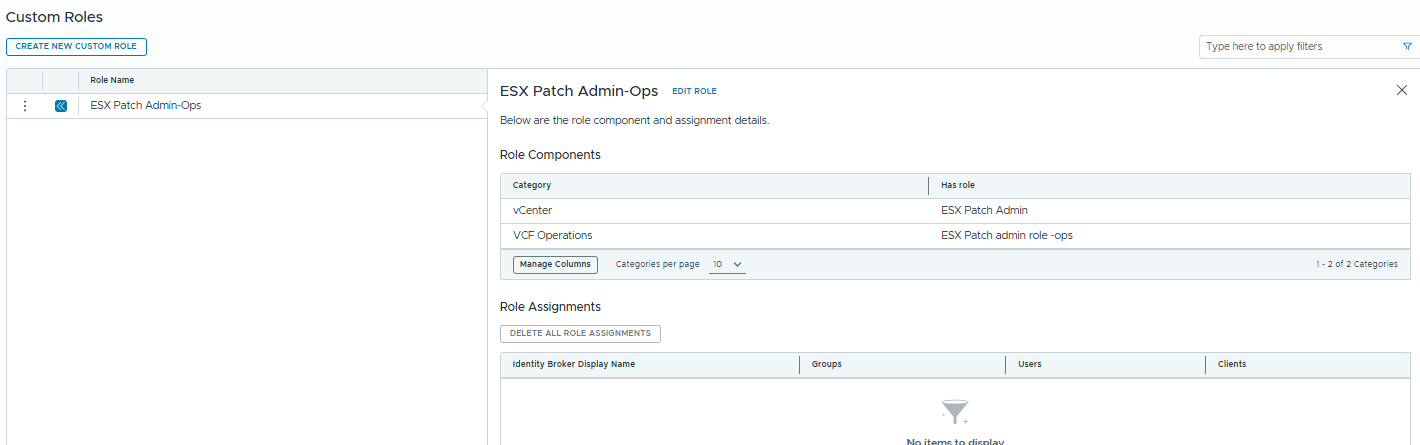Click the filter funnel icon in the filter box
The width and height of the screenshot is (1420, 445).
(x=1407, y=47)
